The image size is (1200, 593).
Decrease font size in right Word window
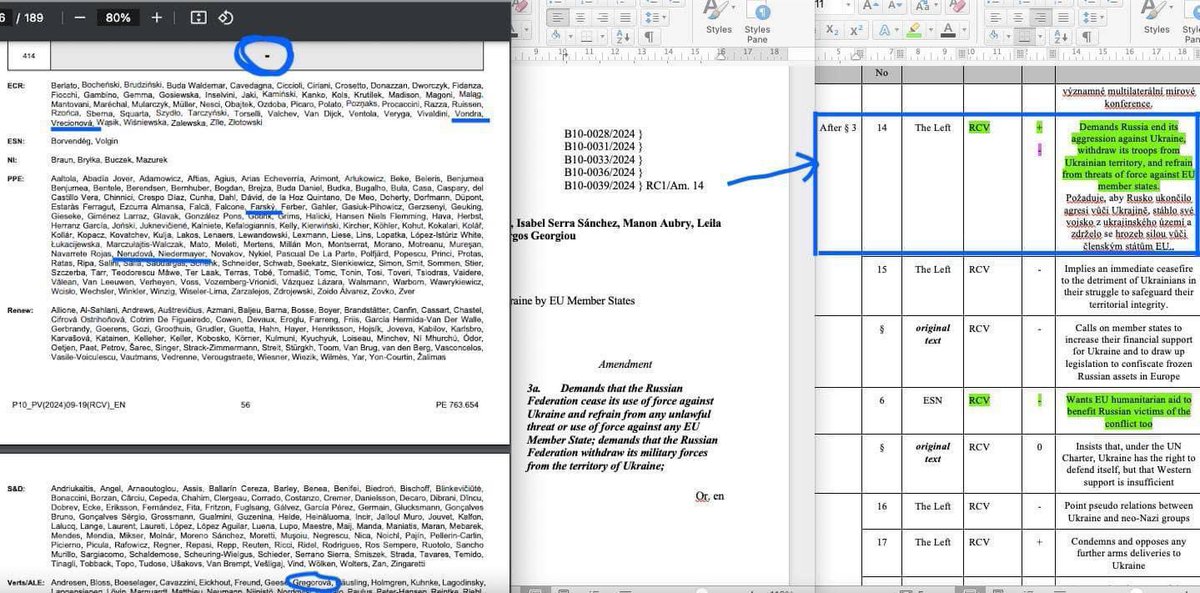click(x=895, y=5)
